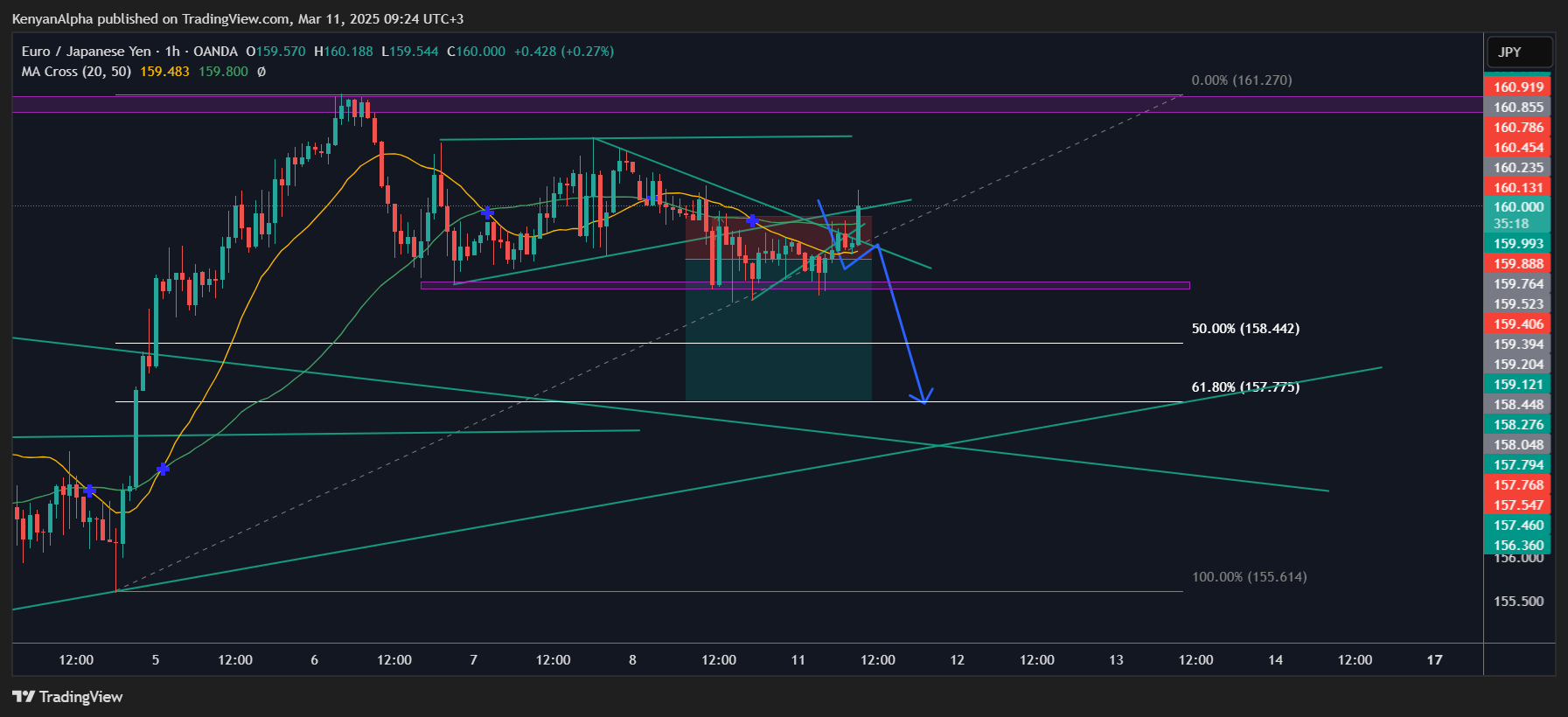
Task: Click the 159.394 price axis label
Action: click(x=1518, y=345)
